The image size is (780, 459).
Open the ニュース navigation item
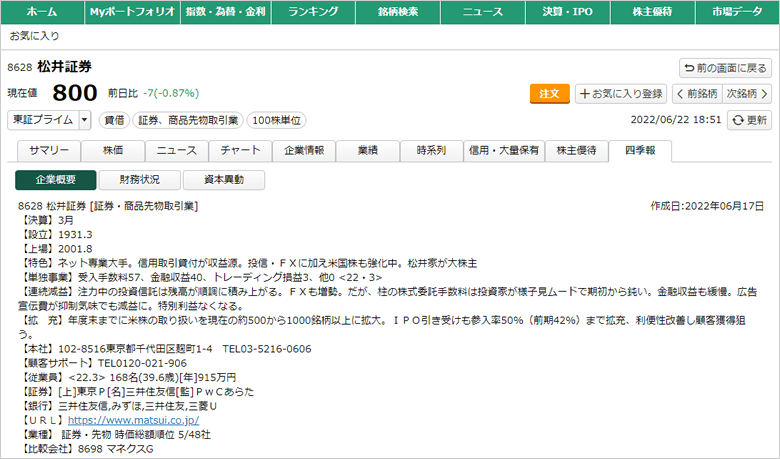483,12
